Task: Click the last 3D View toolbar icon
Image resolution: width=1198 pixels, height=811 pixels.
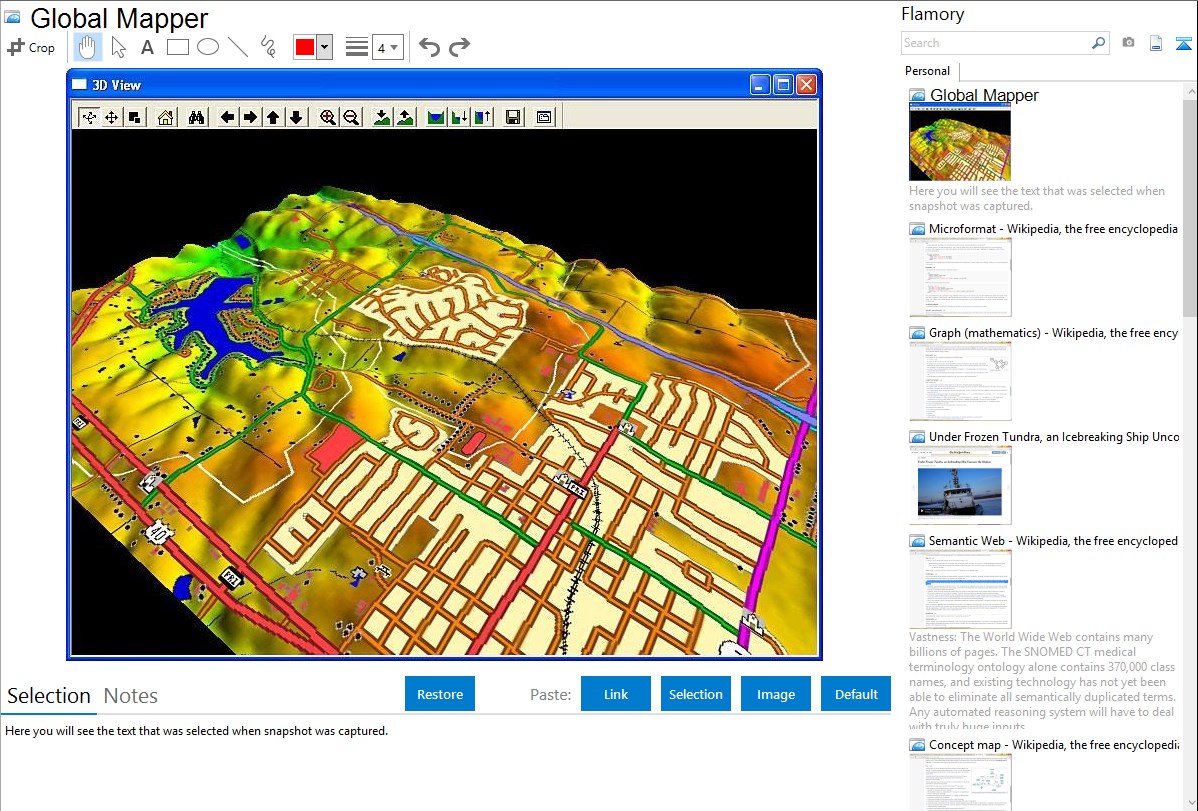Action: (544, 117)
